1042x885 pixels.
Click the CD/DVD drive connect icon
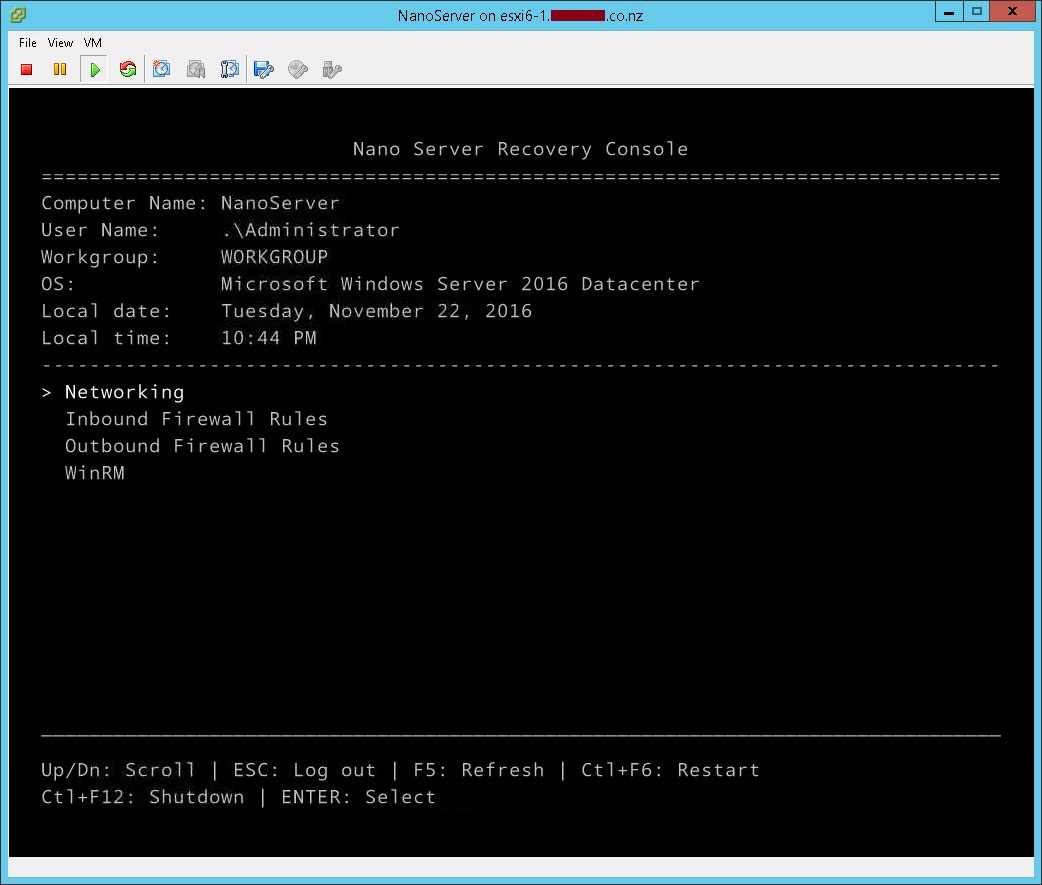coord(298,69)
